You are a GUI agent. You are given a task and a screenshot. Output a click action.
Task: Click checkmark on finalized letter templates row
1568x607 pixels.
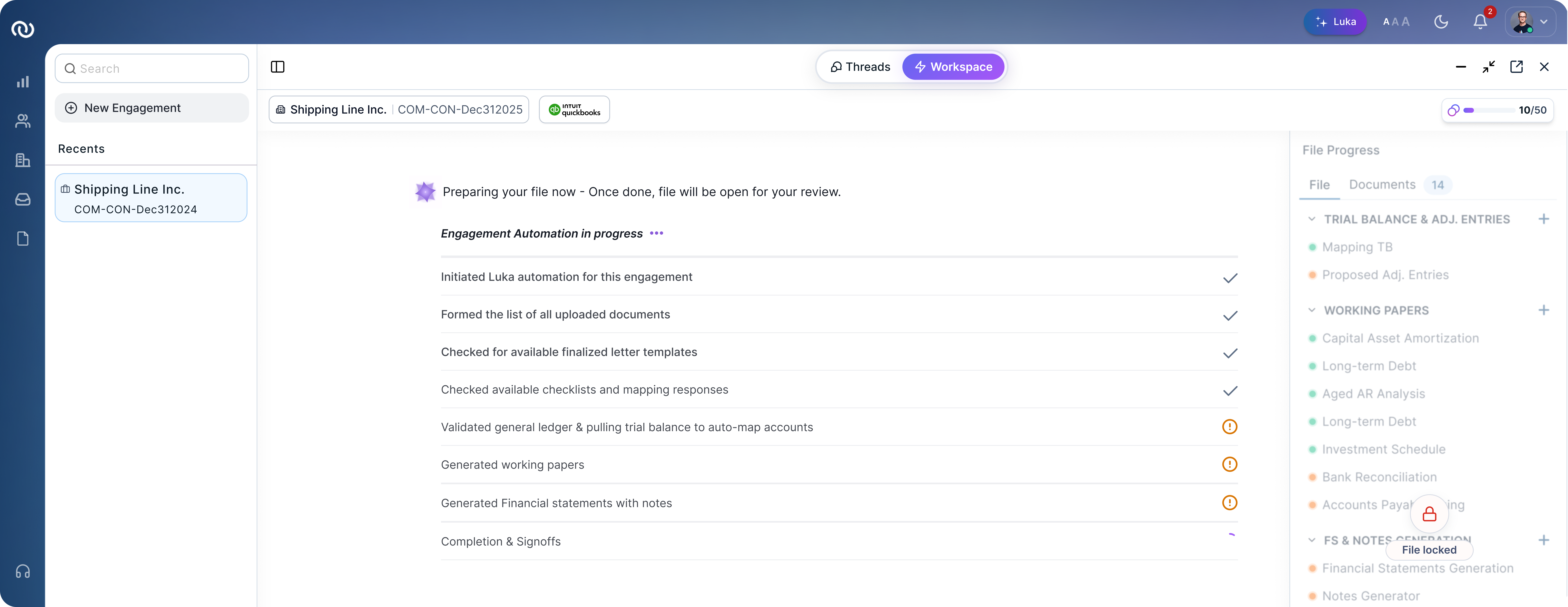pyautogui.click(x=1230, y=353)
